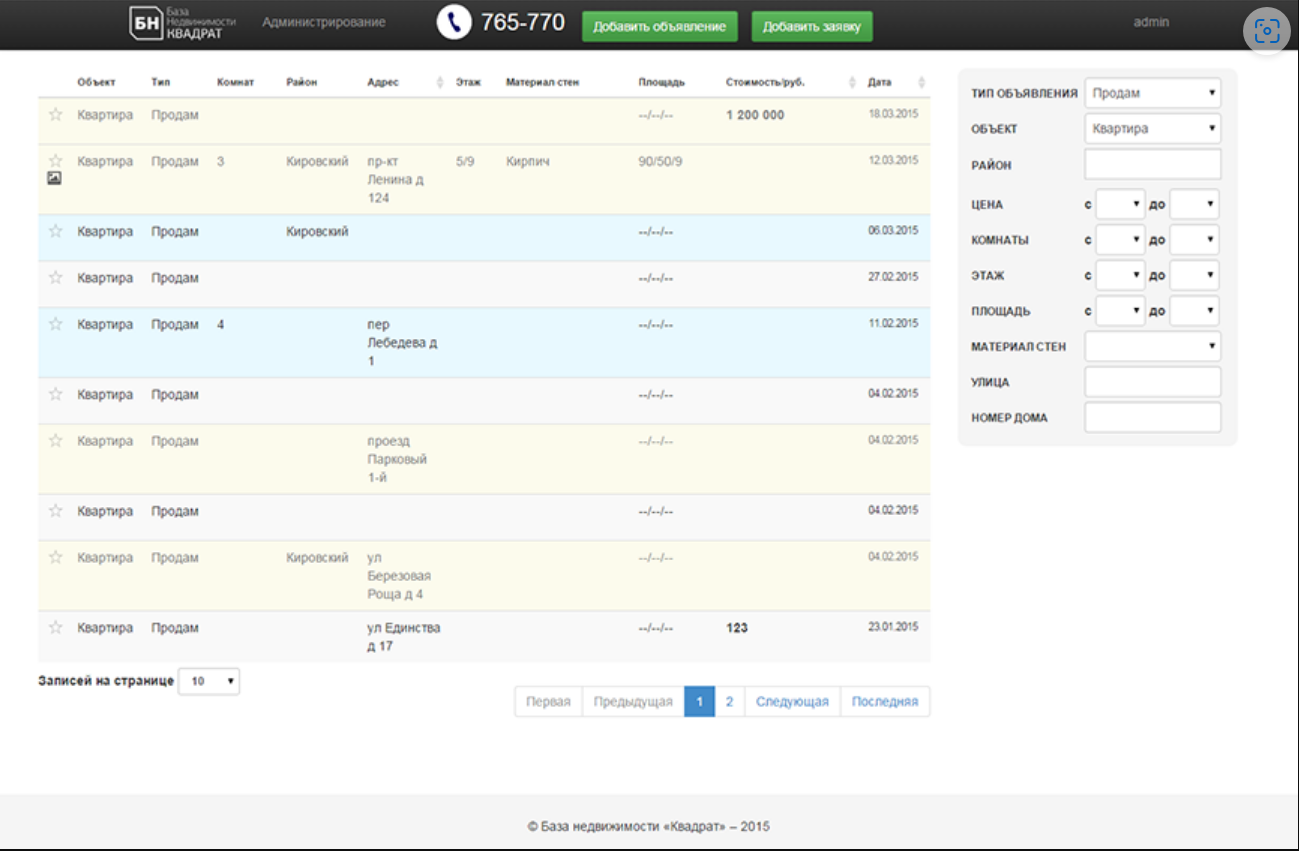Click the footer '© База недвижимости «Квадрат» – 2015'
This screenshot has height=851, width=1299.
(x=649, y=827)
